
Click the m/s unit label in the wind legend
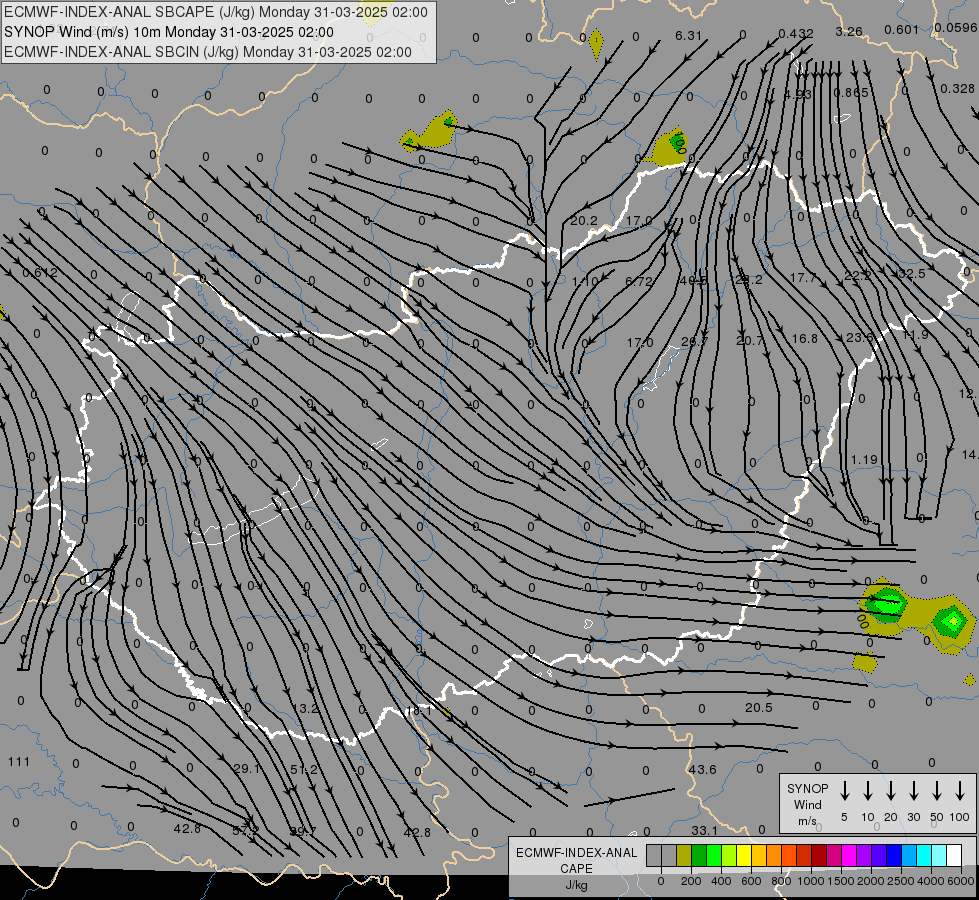807,821
